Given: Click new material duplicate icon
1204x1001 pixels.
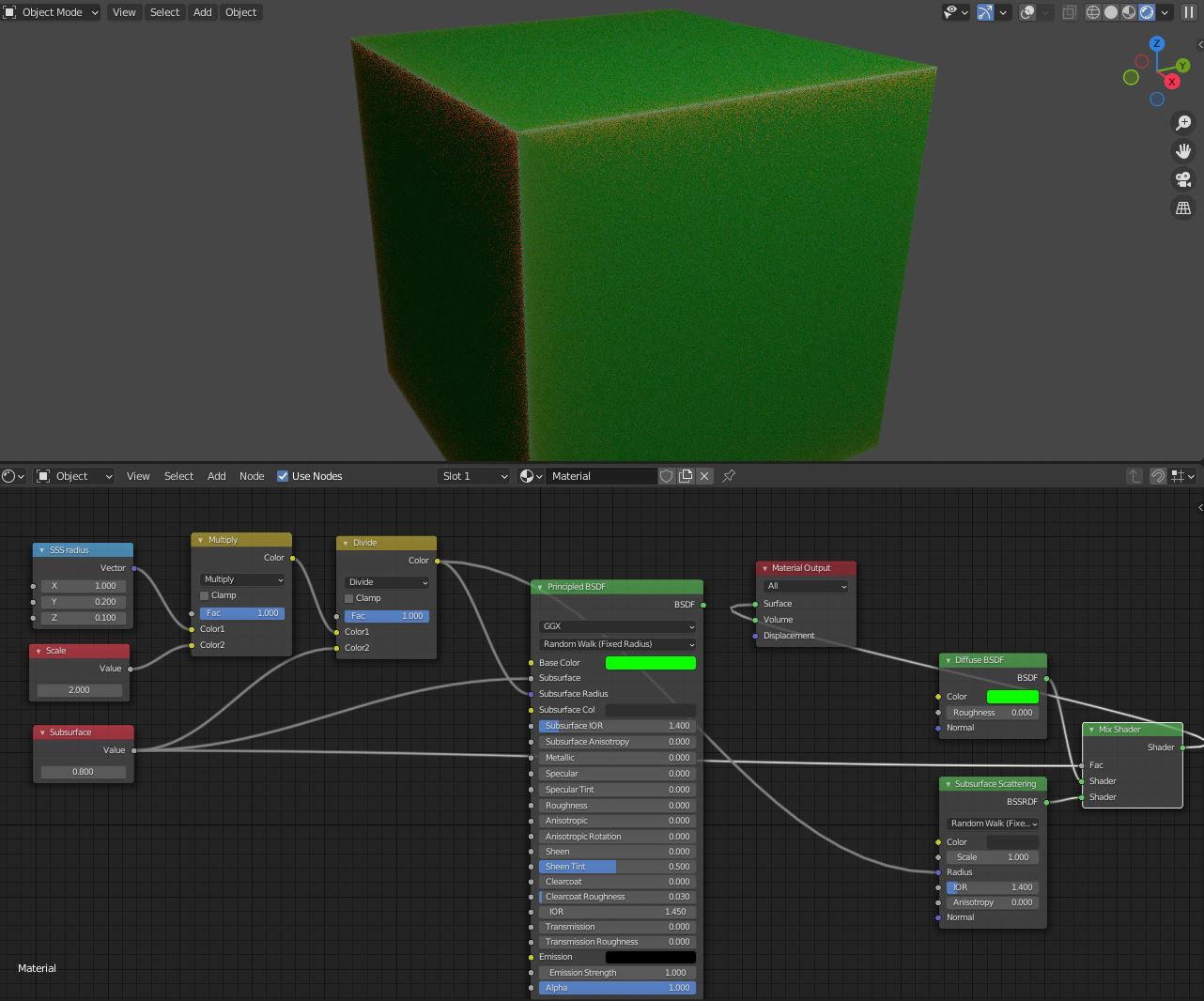Looking at the screenshot, I should tap(686, 476).
